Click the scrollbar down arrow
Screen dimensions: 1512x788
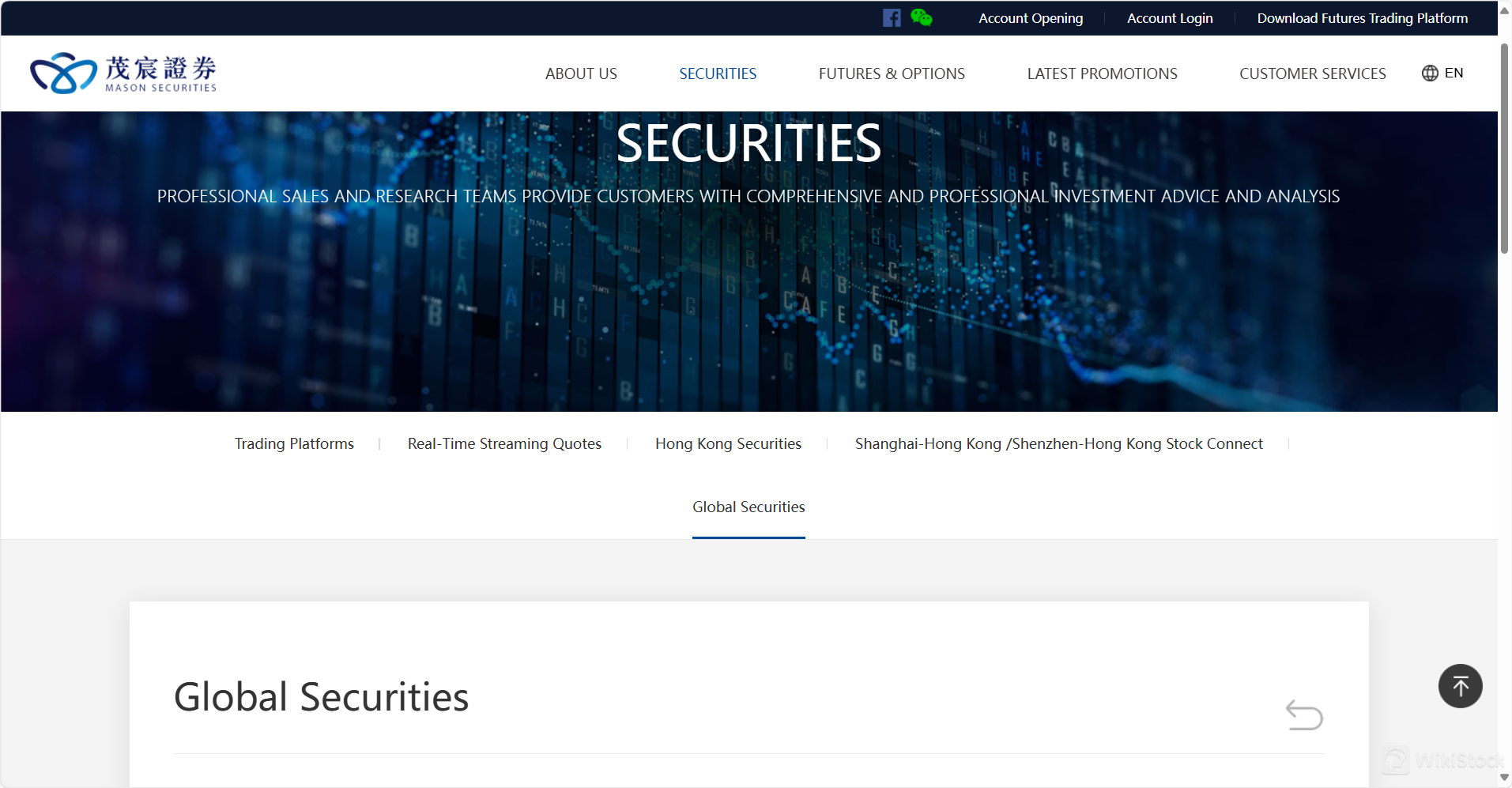[1504, 778]
